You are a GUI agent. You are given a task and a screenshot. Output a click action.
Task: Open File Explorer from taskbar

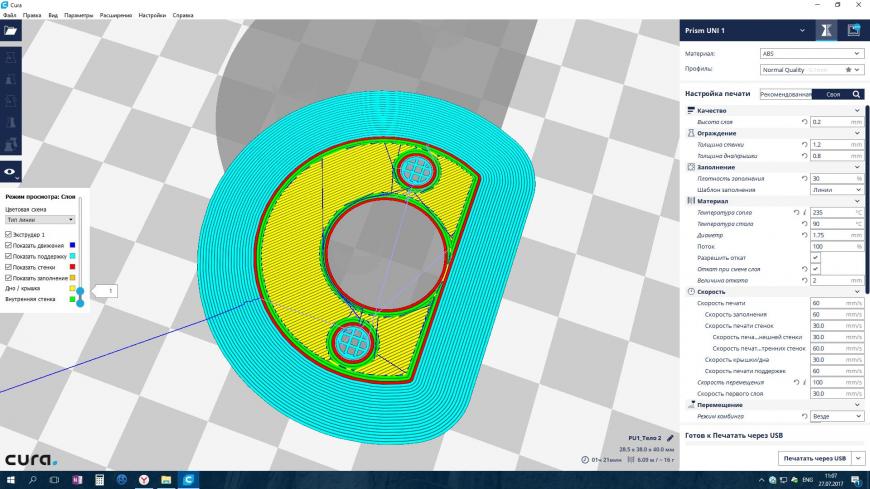pos(166,480)
